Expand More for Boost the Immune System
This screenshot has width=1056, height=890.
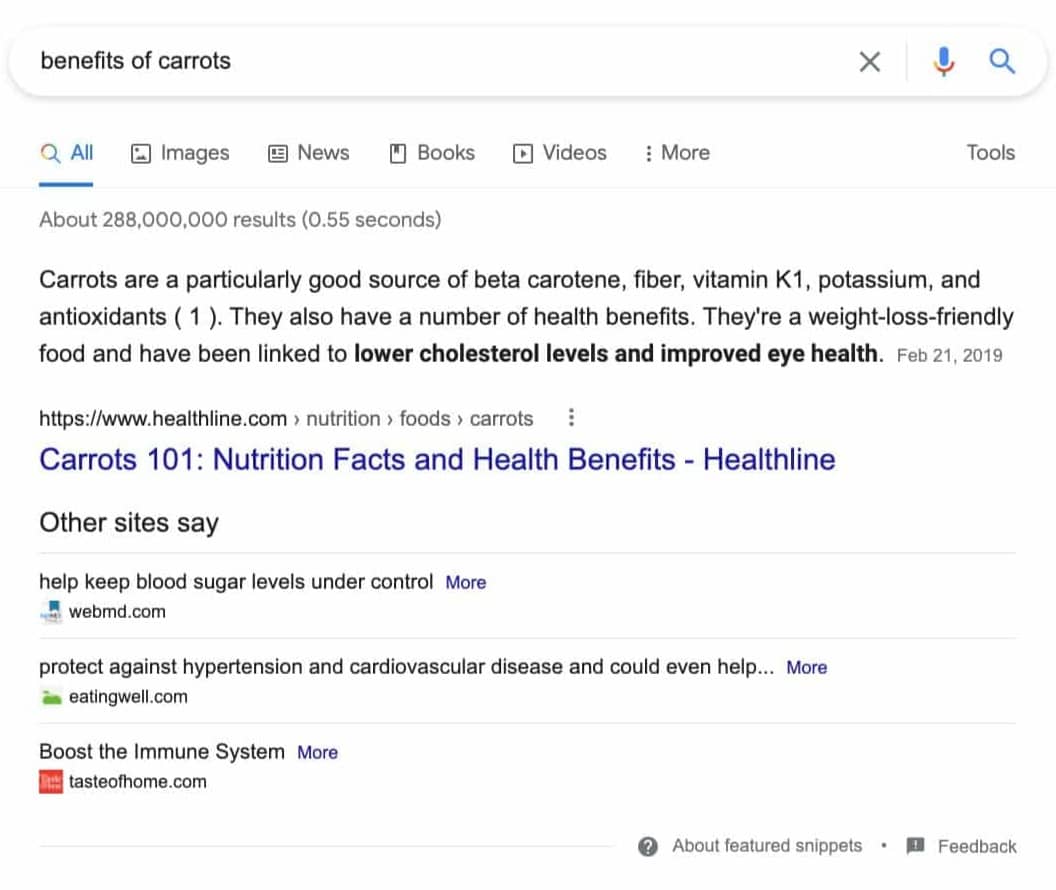317,752
